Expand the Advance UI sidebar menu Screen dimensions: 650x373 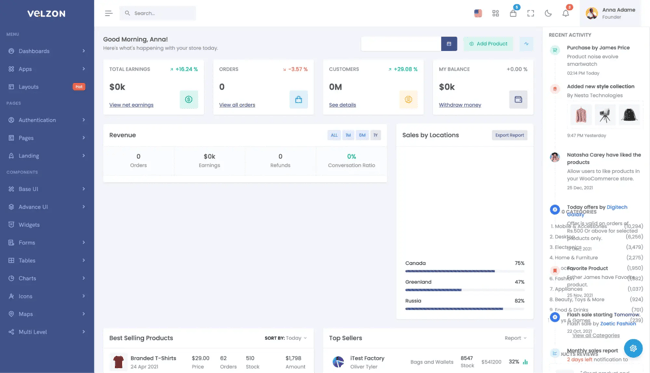[47, 206]
